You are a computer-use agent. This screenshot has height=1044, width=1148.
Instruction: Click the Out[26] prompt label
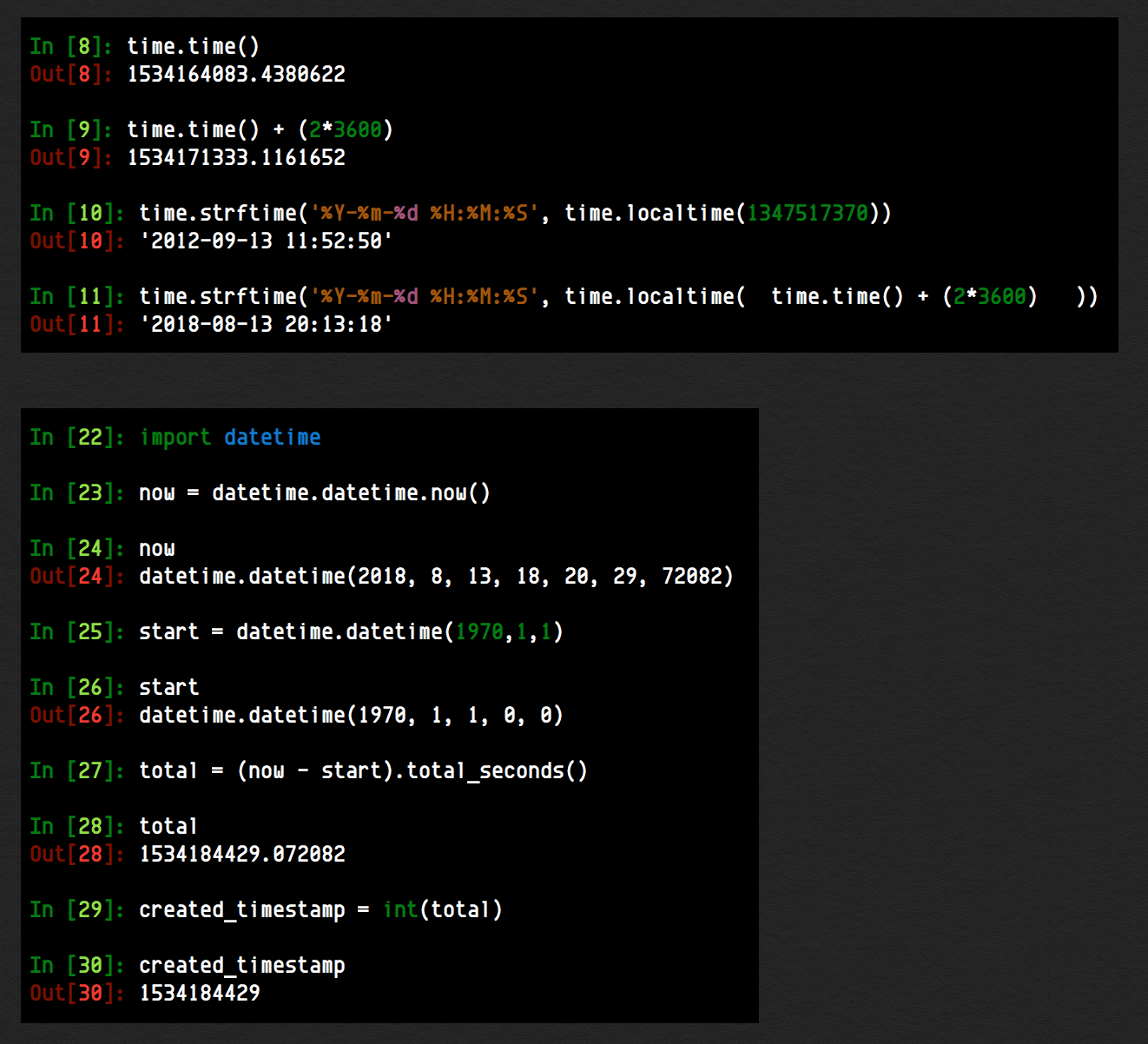(77, 715)
